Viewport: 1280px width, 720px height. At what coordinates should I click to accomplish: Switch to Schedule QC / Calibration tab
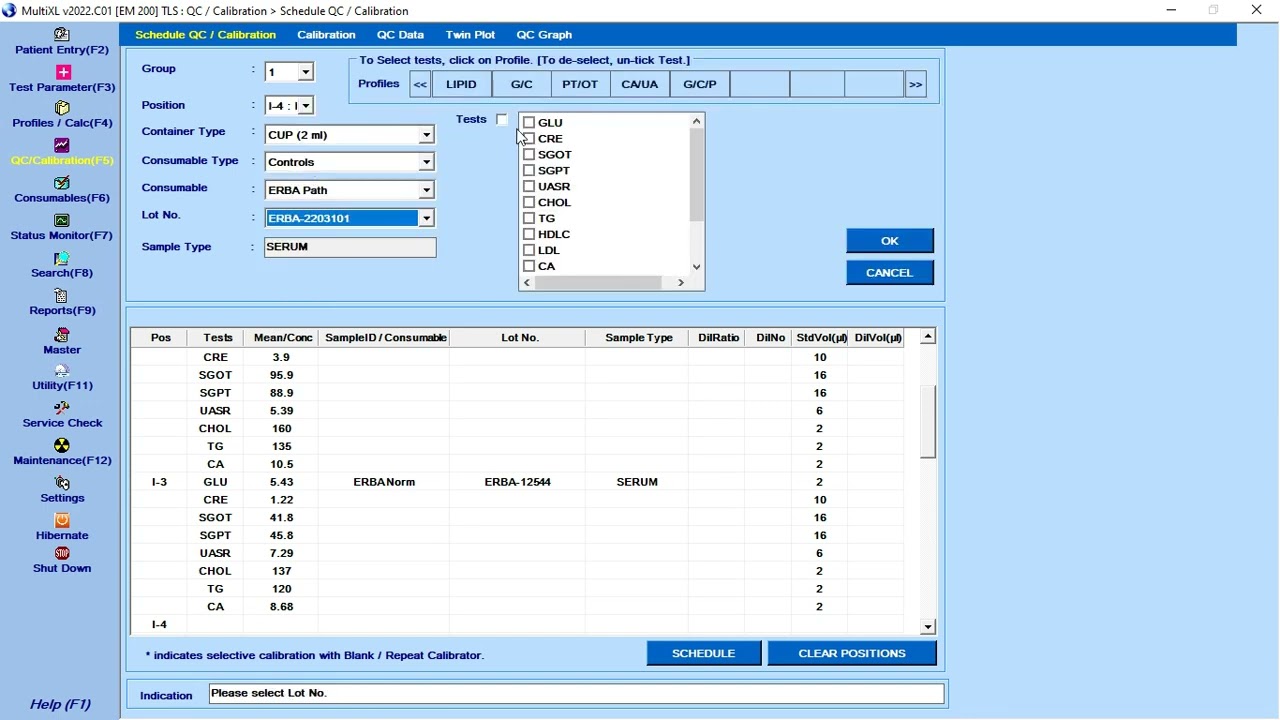[205, 35]
